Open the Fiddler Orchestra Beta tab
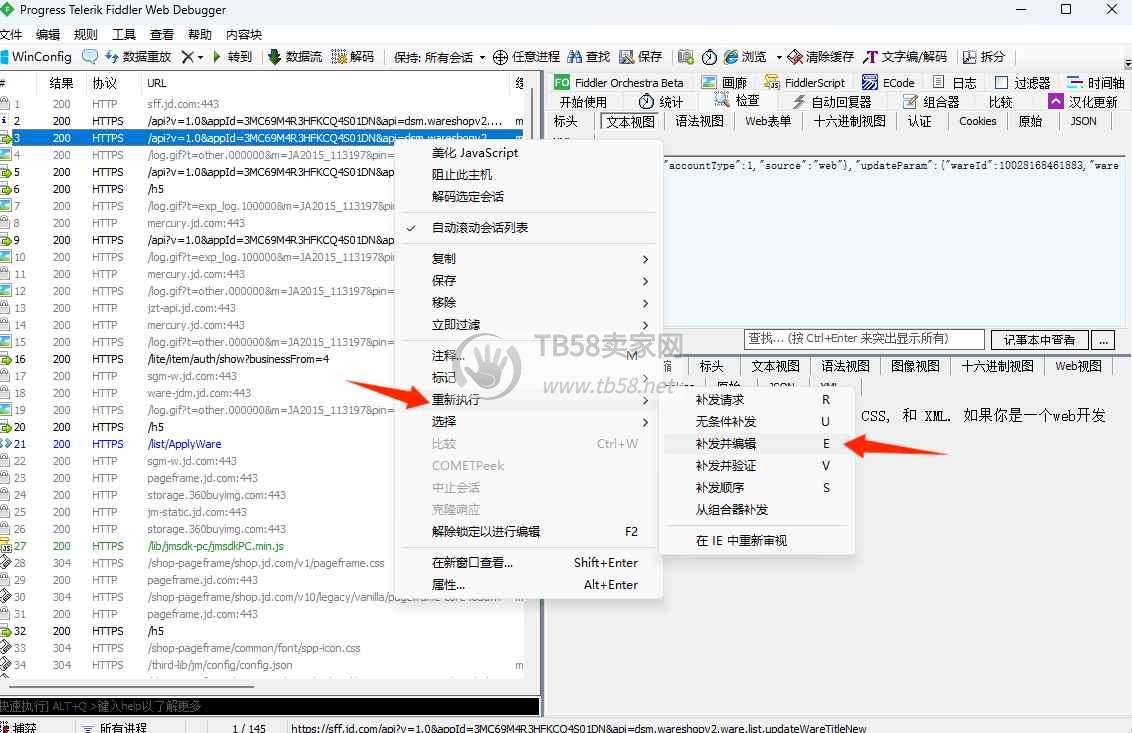 (619, 82)
